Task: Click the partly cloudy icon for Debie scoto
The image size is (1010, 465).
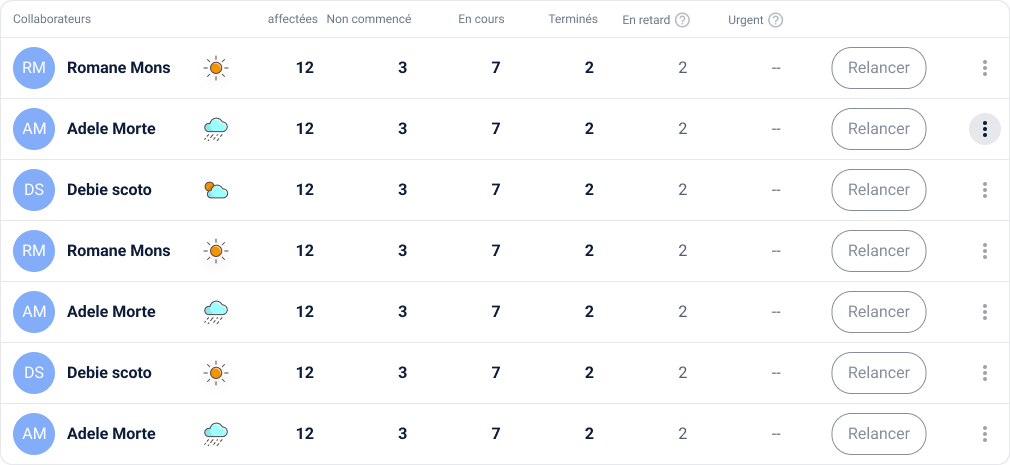Action: point(216,190)
